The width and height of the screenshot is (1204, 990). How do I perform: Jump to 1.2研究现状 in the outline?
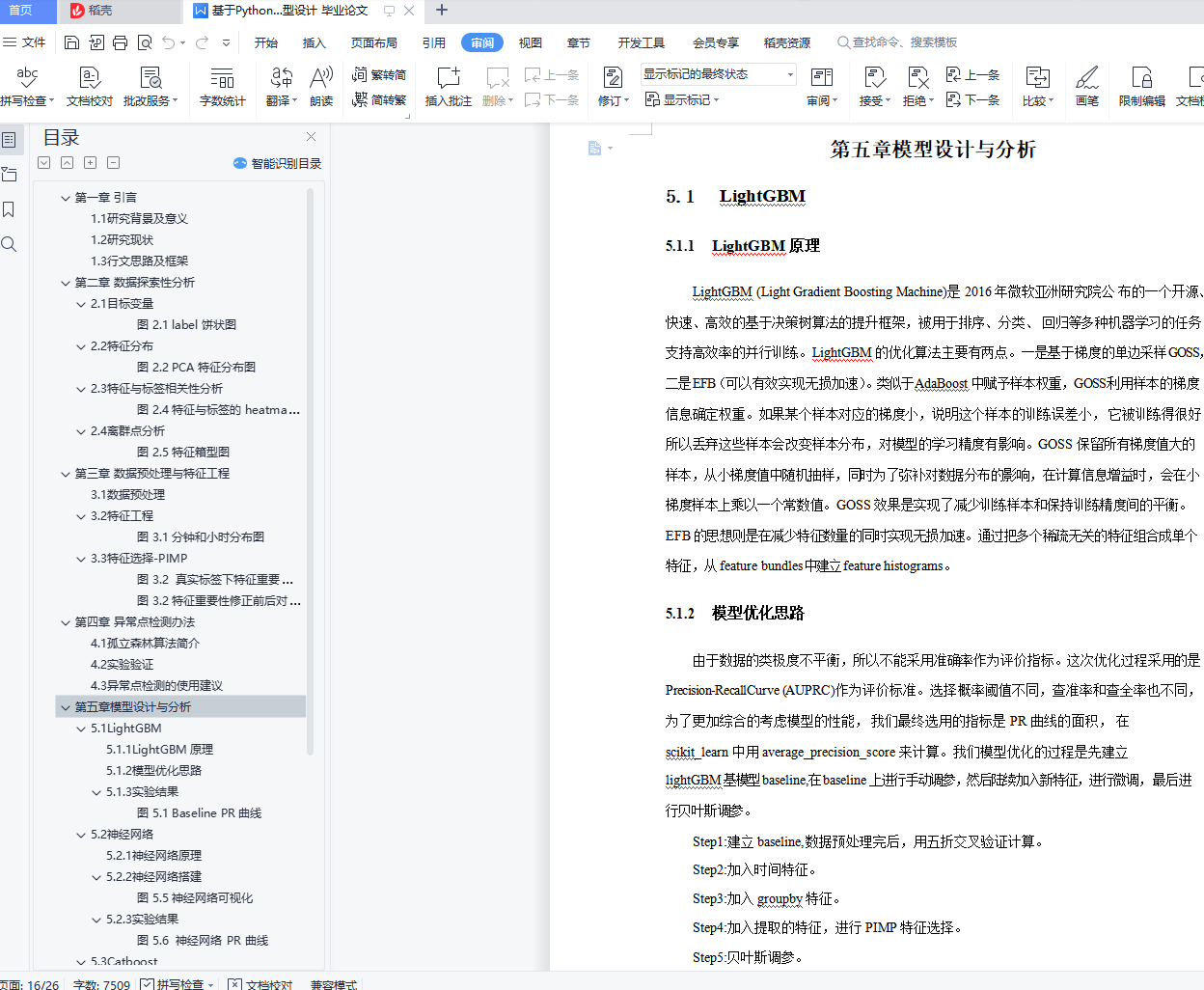click(123, 240)
